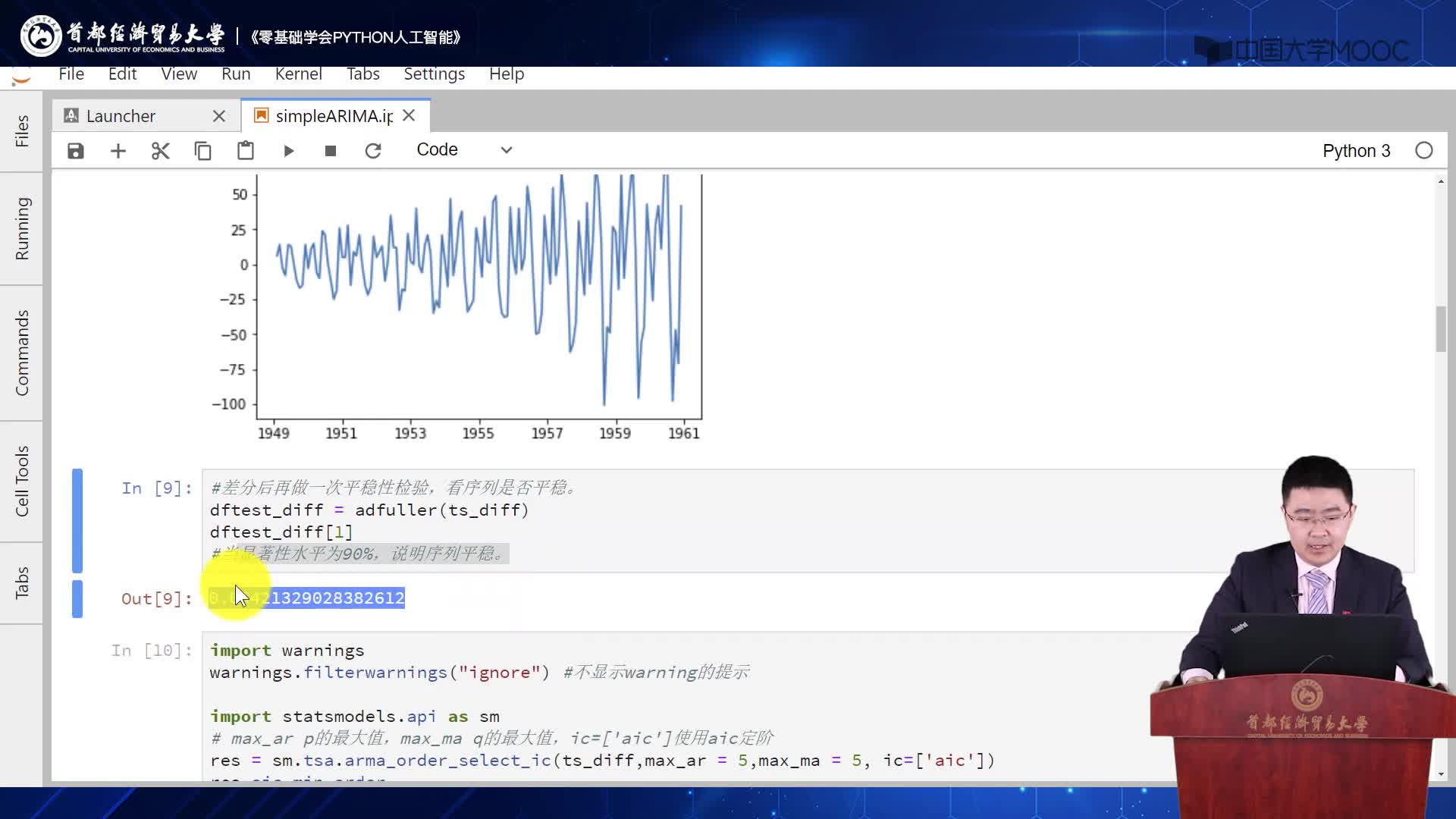1456x819 pixels.
Task: Run the selected cell with the play icon
Action: tap(288, 151)
